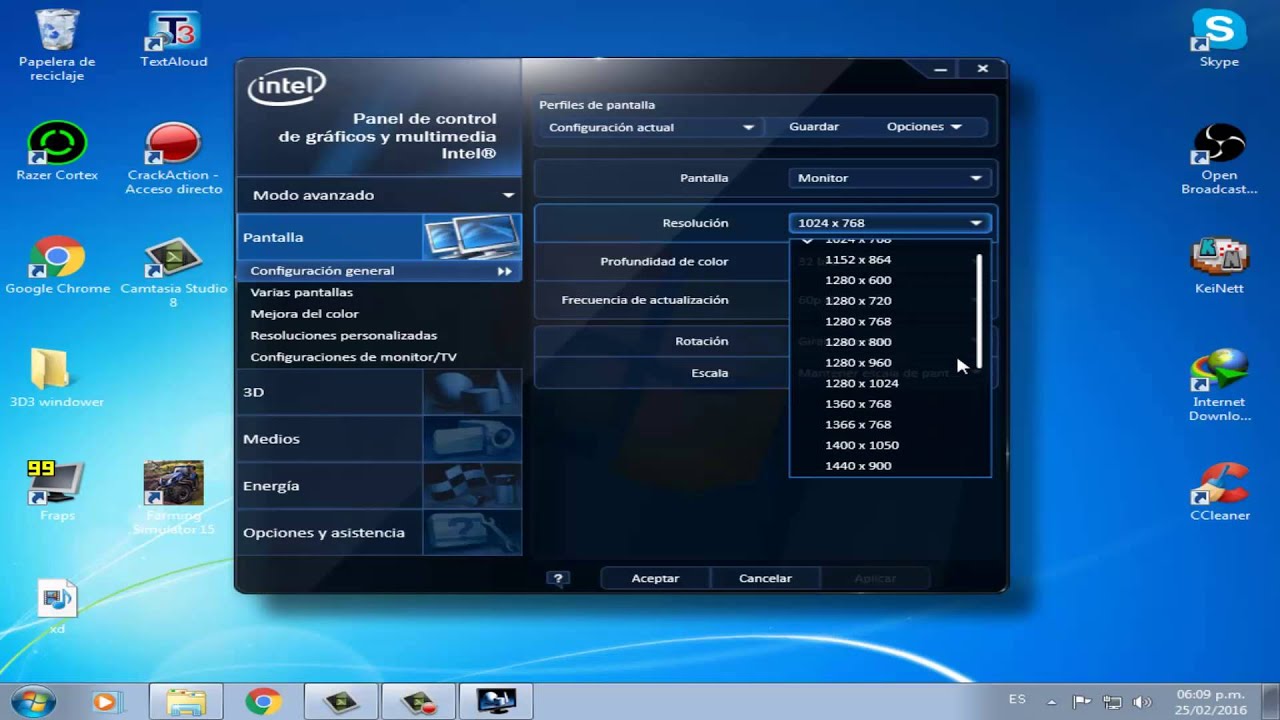Open Mejora del color submenu item

(x=304, y=314)
